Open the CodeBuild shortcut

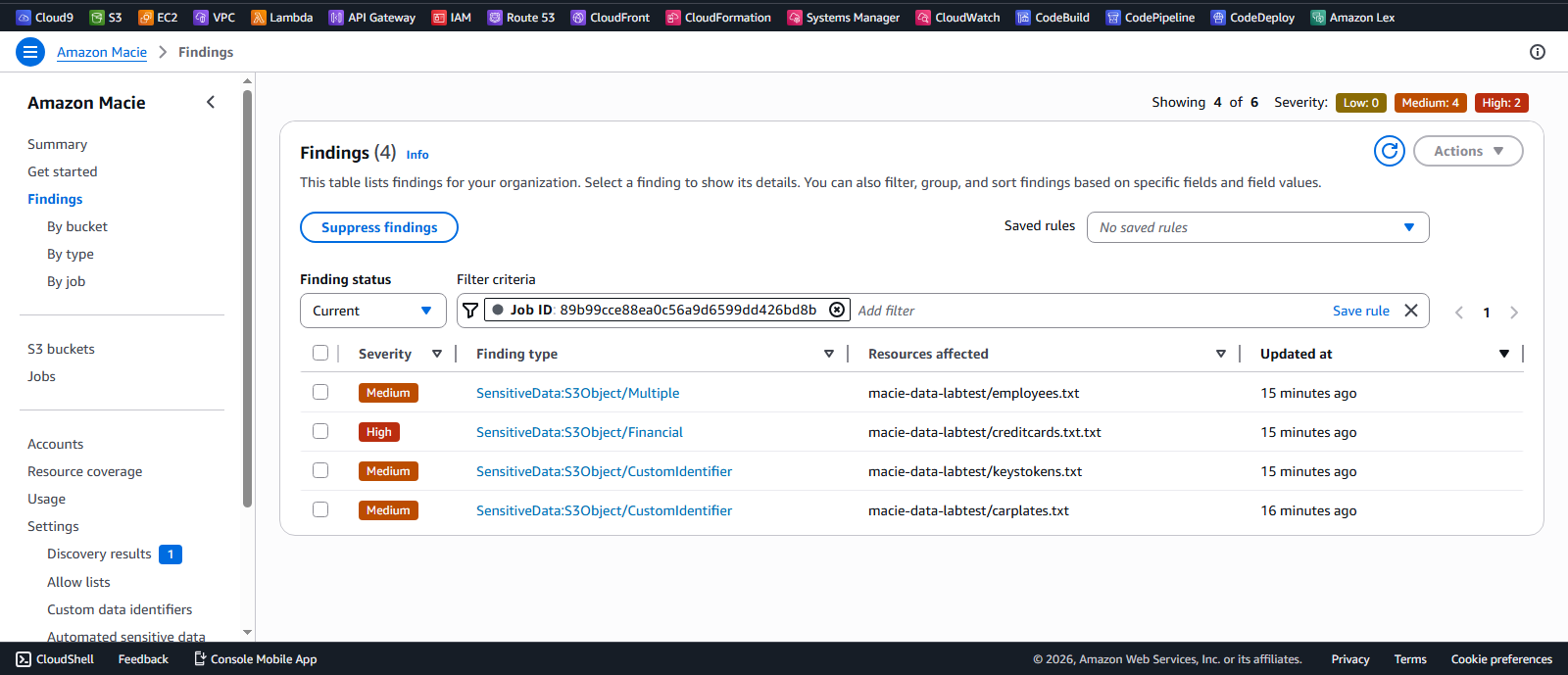click(1053, 17)
